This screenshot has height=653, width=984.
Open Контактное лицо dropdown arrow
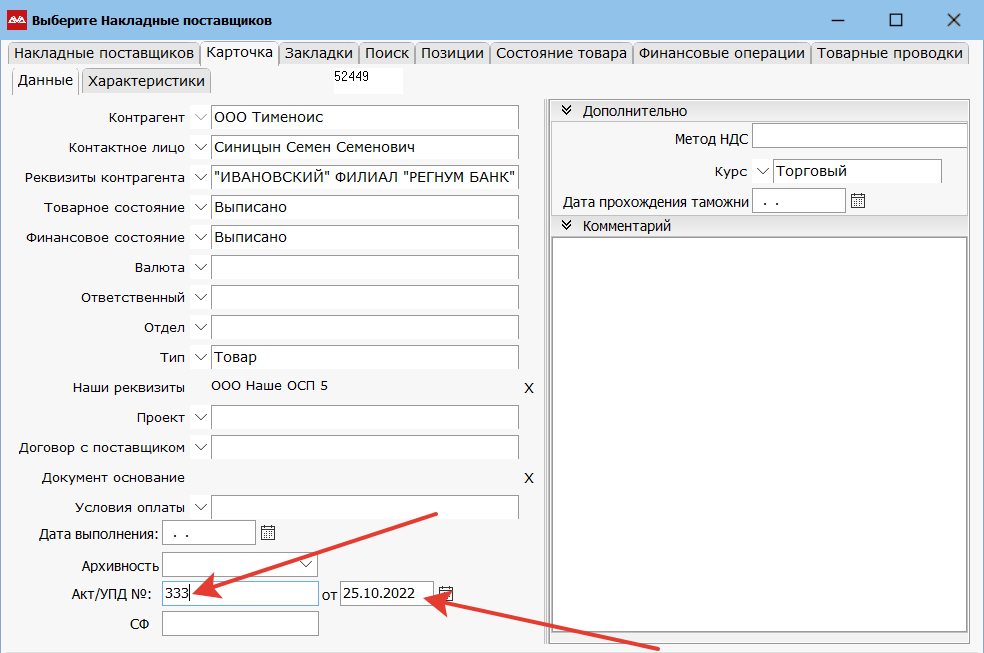point(200,147)
